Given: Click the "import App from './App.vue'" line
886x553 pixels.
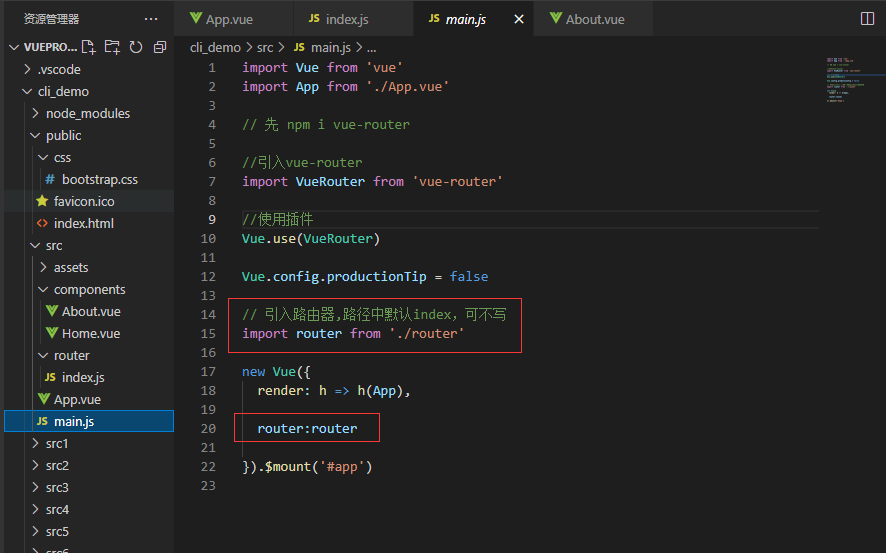Looking at the screenshot, I should pos(345,86).
